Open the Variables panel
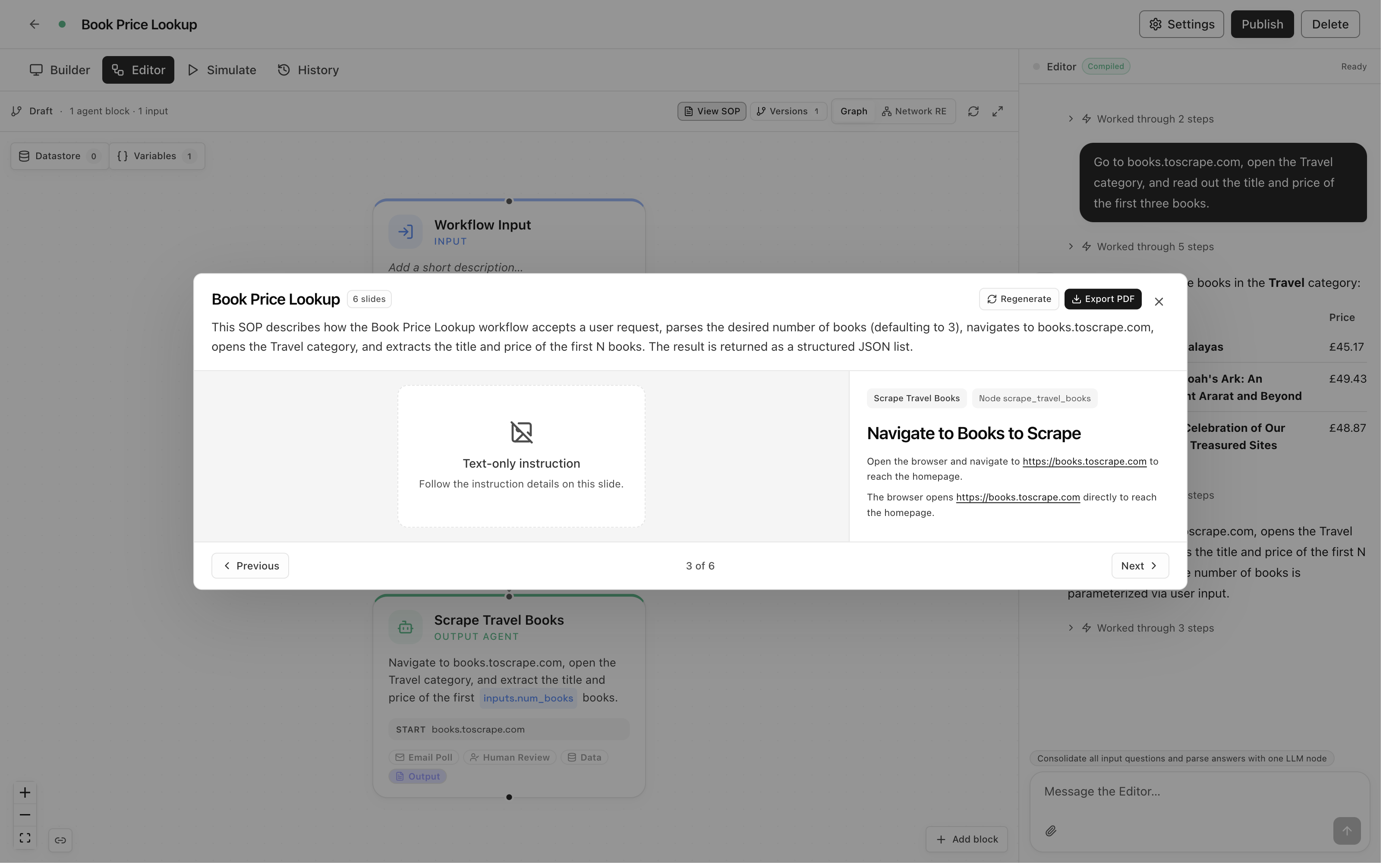The width and height of the screenshot is (1386, 868). coord(157,157)
